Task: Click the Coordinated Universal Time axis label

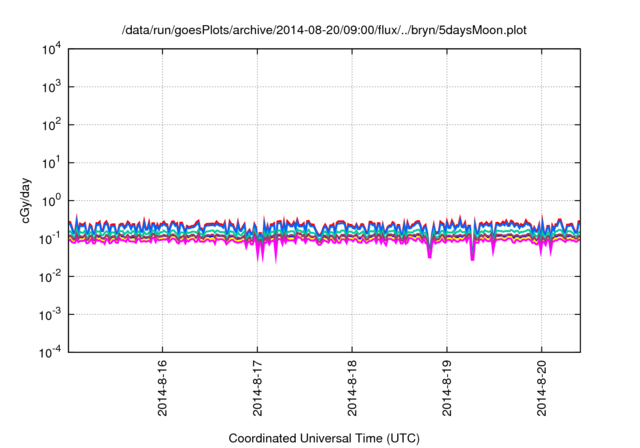Action: point(324,438)
